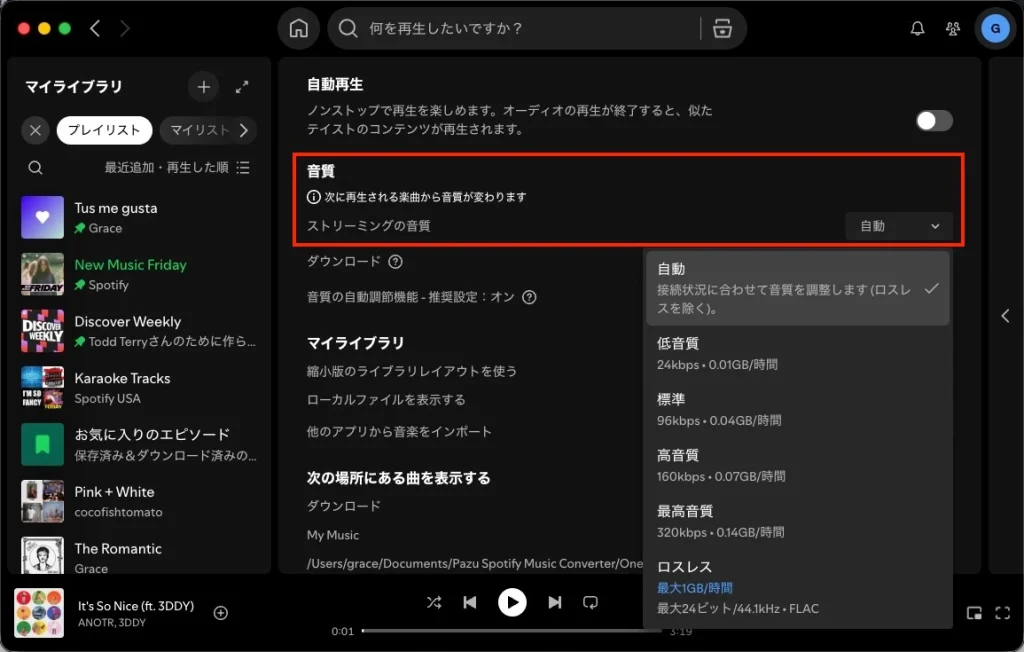Image resolution: width=1024 pixels, height=652 pixels.
Task: Add It's So Nice to library
Action: click(x=221, y=613)
